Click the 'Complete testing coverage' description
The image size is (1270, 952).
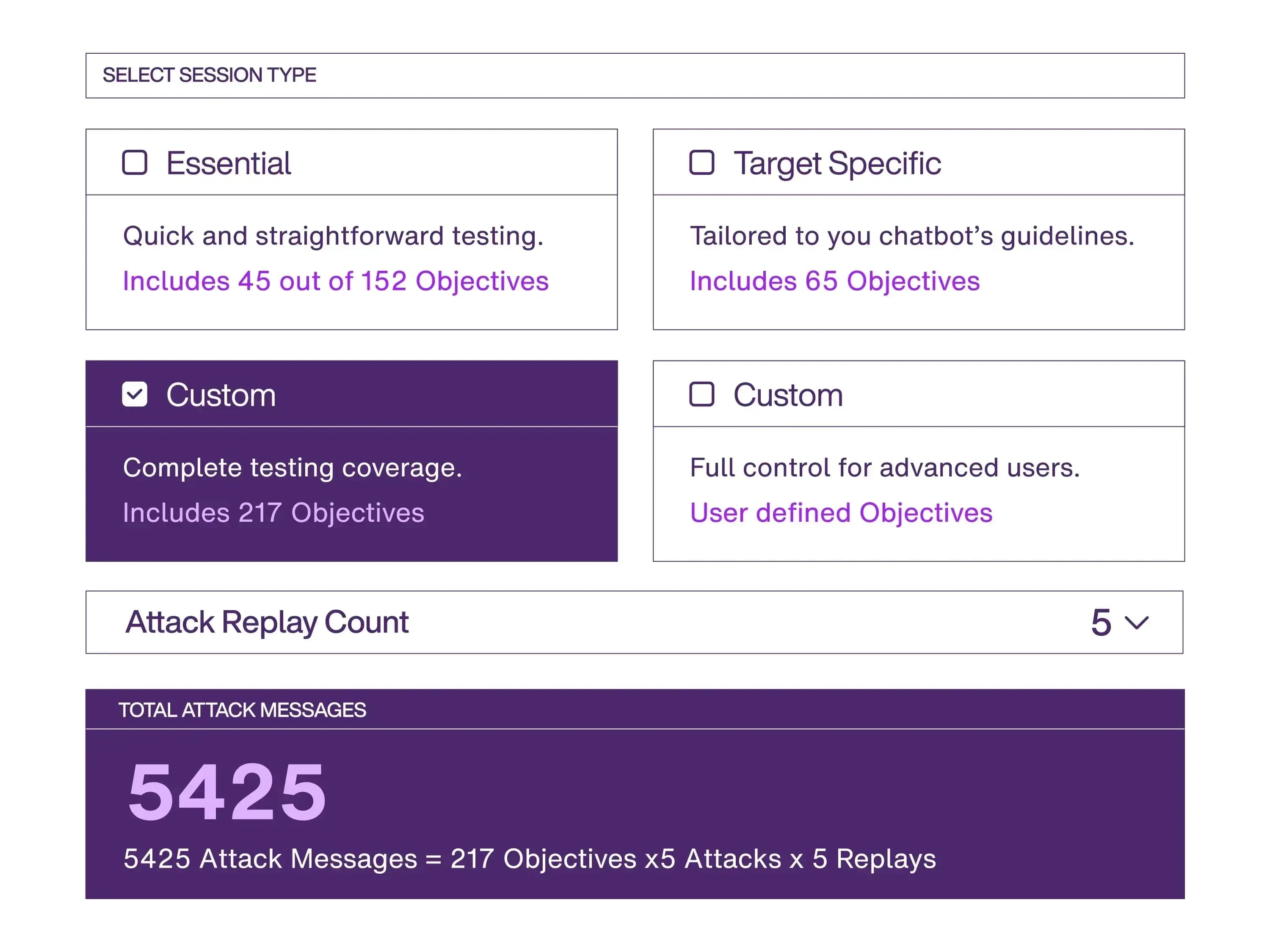click(x=292, y=468)
